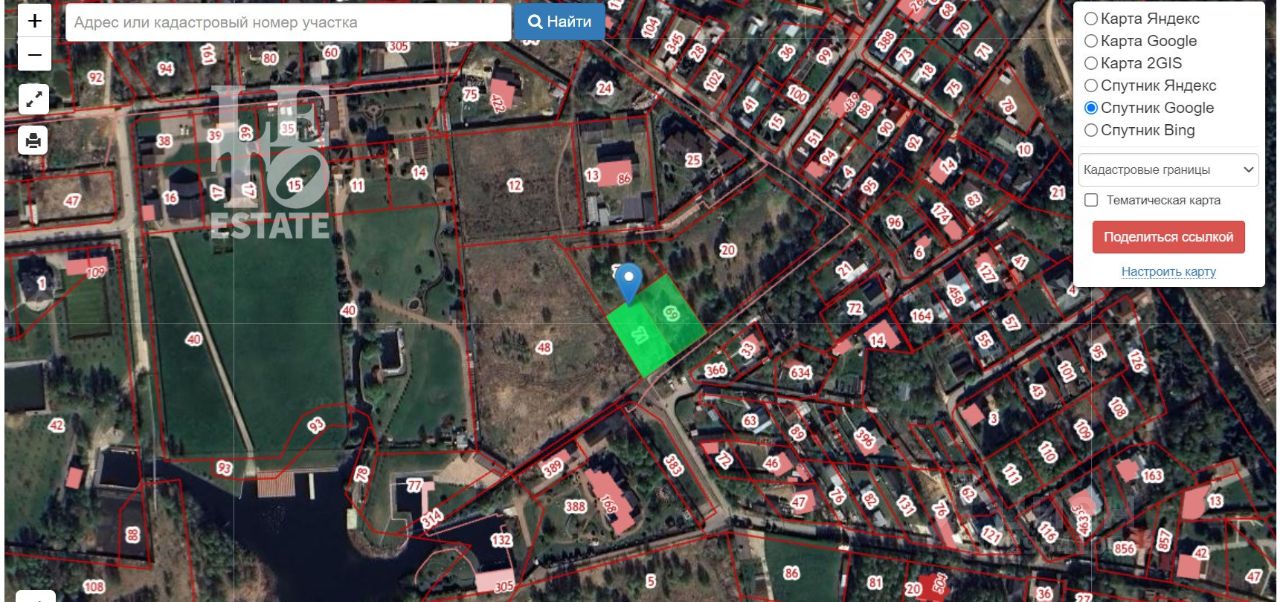Click the highlighted green parcel 69
Viewport: 1280px width, 602px height.
click(672, 316)
